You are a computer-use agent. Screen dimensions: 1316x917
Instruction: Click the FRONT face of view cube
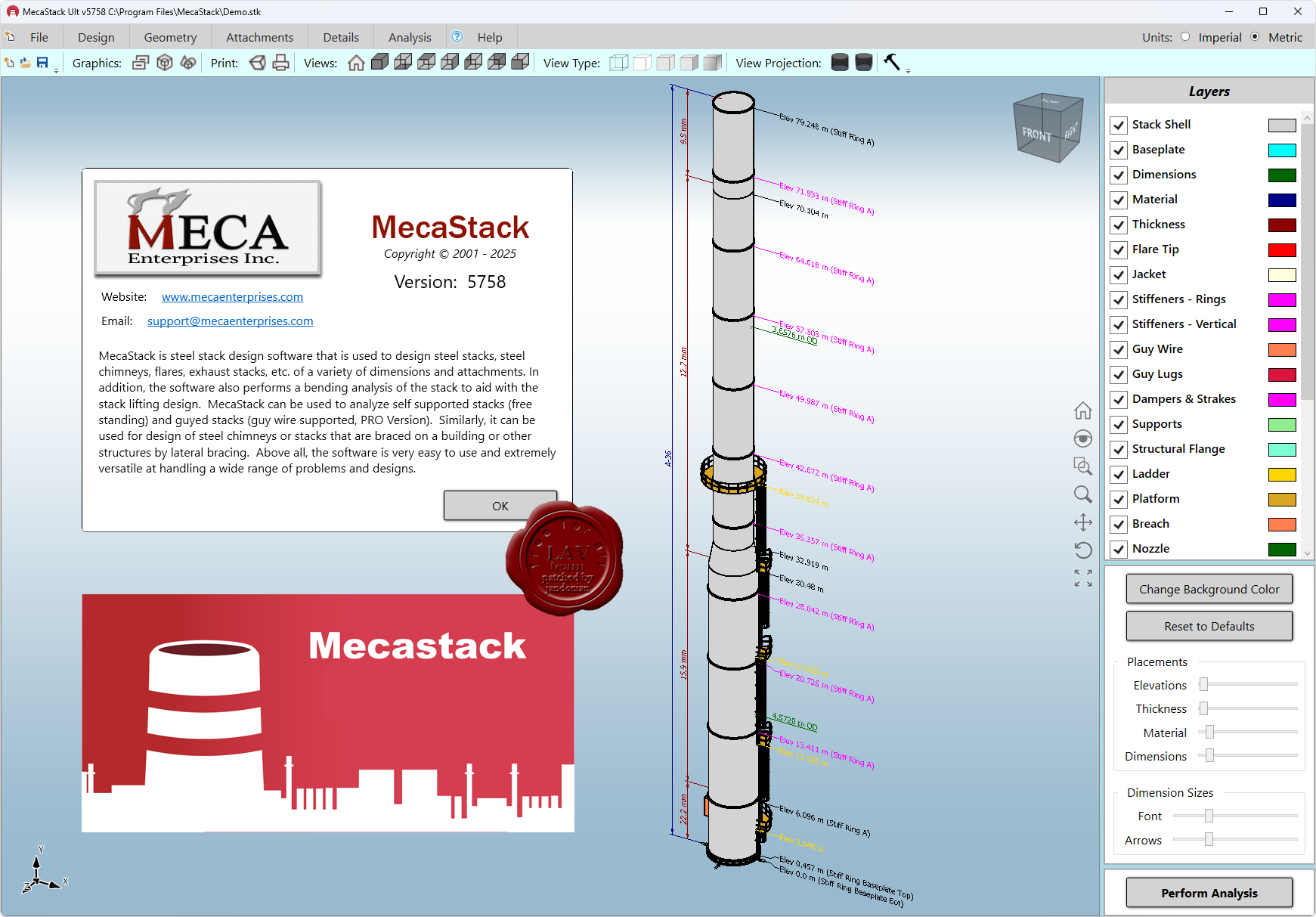(1036, 133)
